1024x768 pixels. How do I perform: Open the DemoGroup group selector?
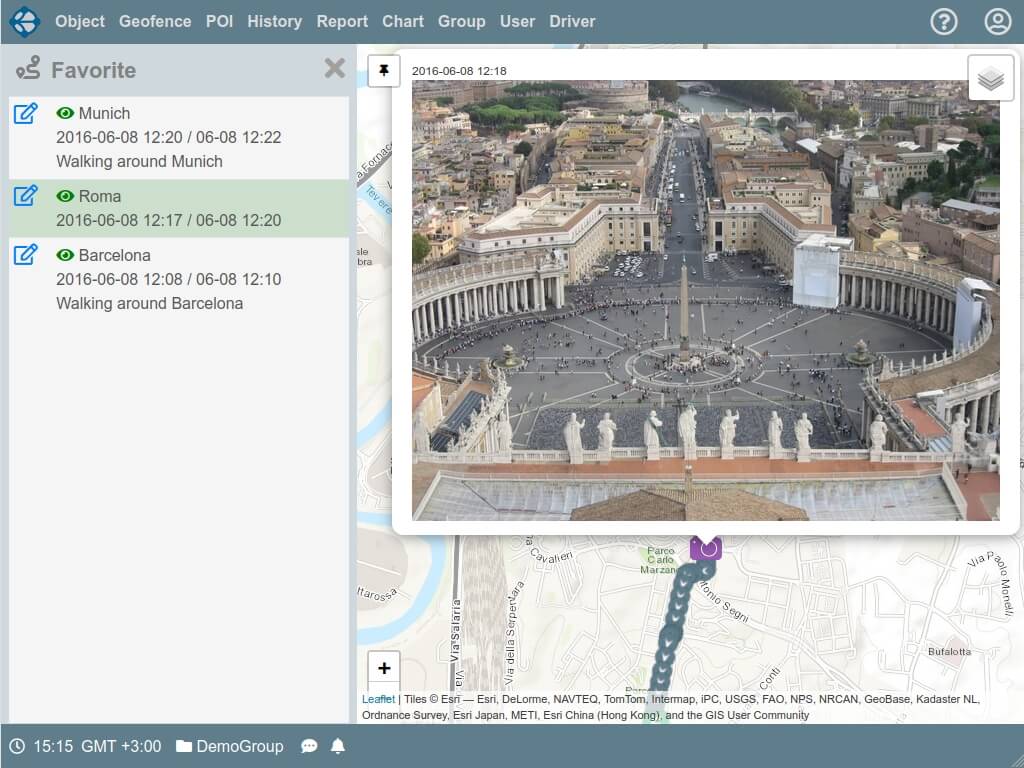[x=229, y=746]
